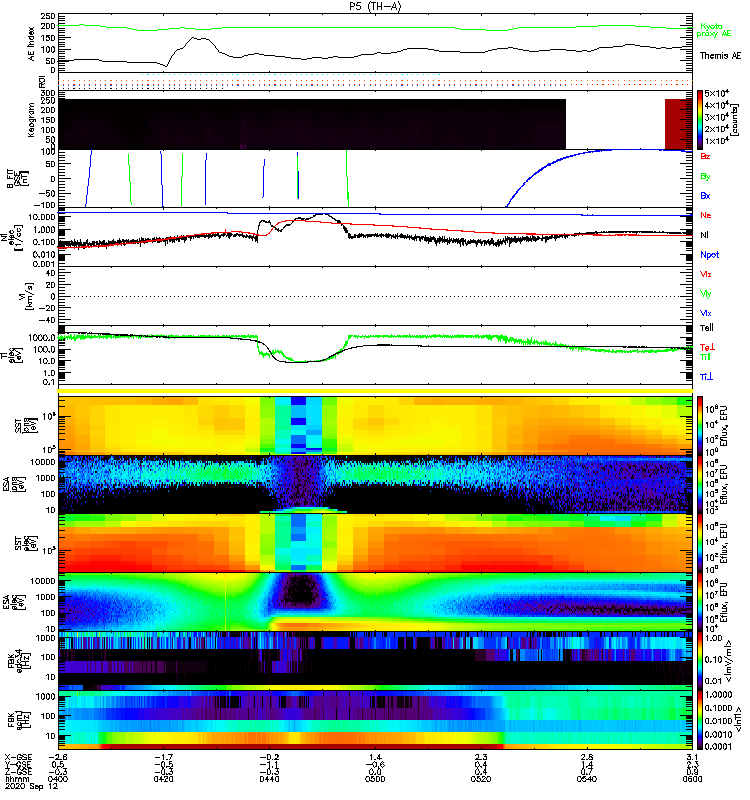
Task: Click the 0400 time tick label
Action: click(58, 779)
